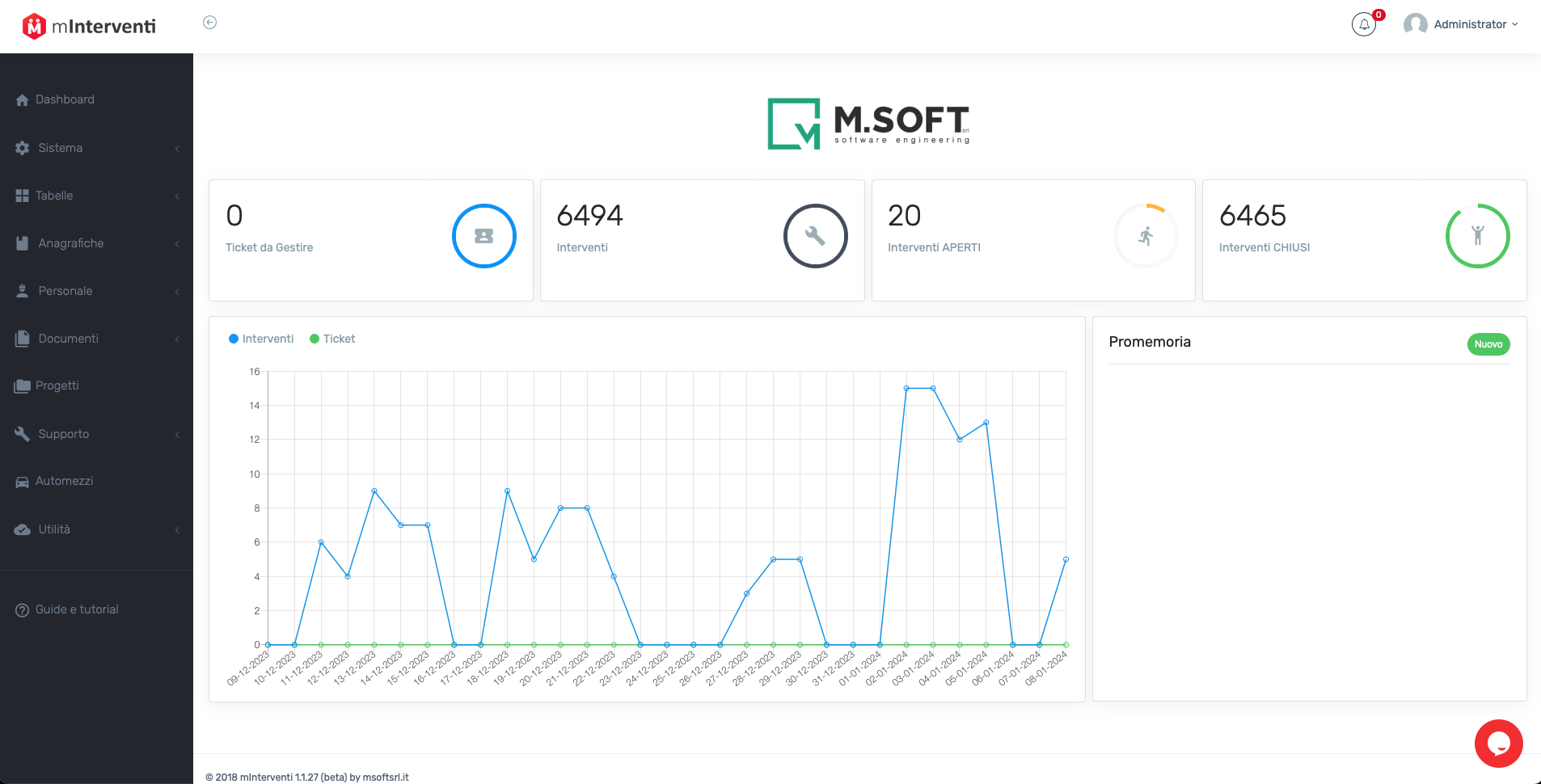Click the Promemoria heading
Screen dimensions: 1541x784
(1150, 342)
